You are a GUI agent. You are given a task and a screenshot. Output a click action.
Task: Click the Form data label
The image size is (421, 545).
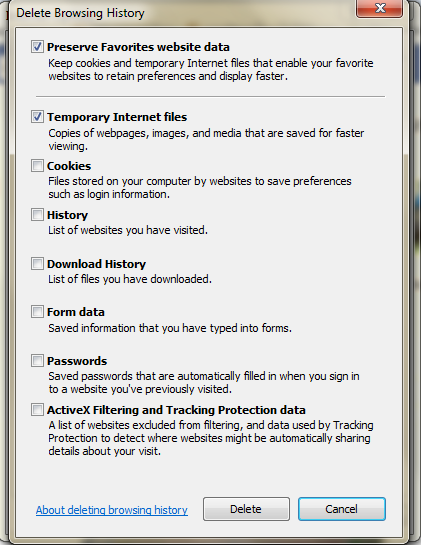(x=75, y=312)
